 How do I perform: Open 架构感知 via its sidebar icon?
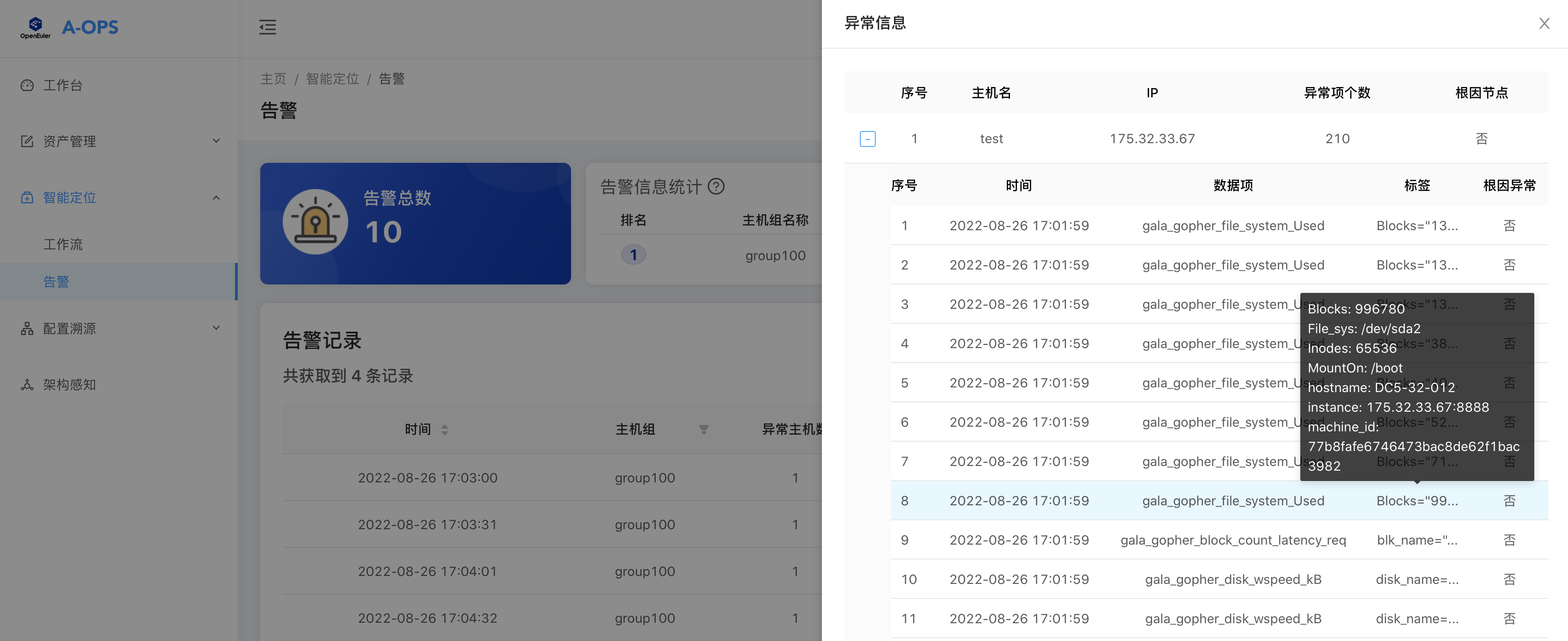pos(27,384)
